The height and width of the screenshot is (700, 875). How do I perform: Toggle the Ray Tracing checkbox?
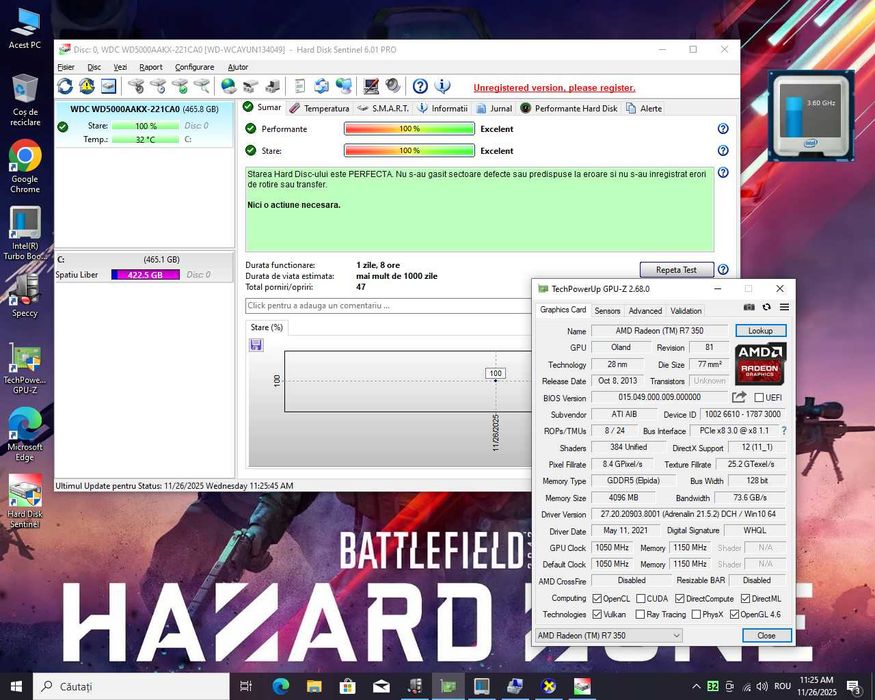point(641,614)
